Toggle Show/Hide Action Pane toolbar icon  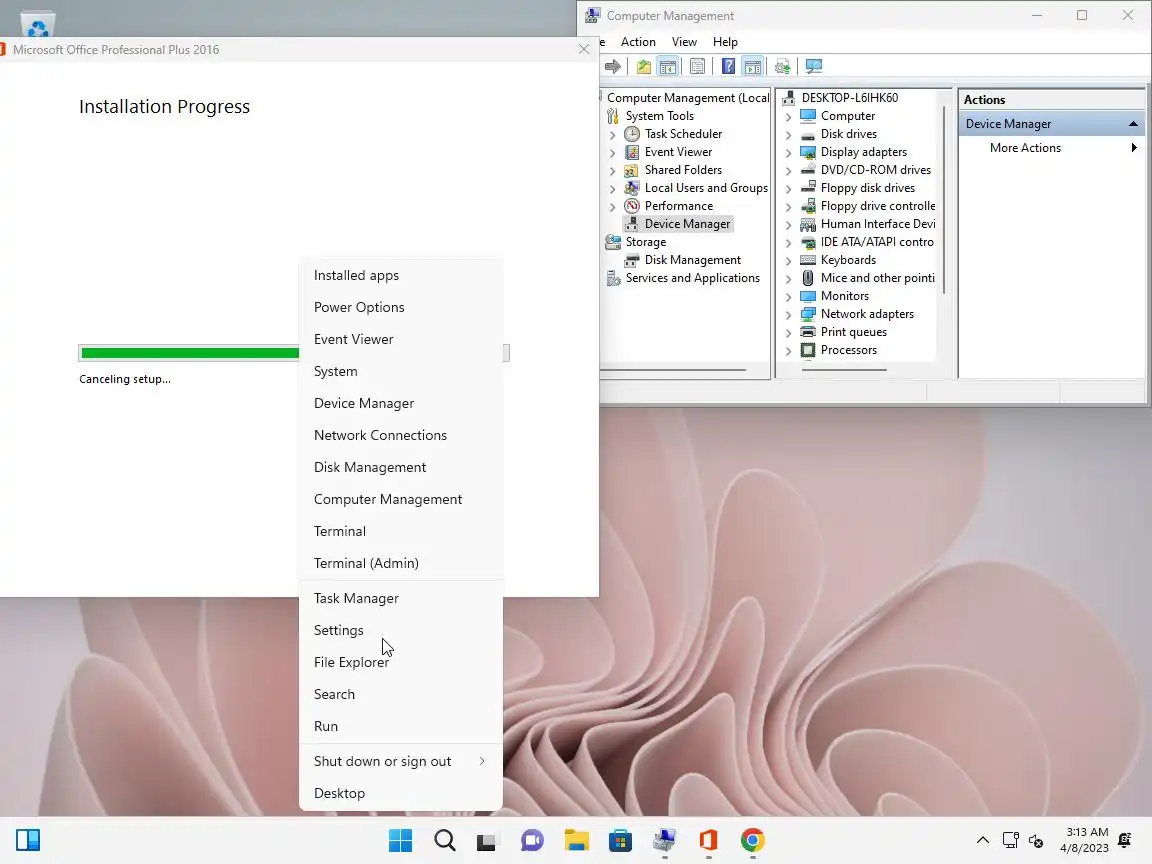point(752,67)
